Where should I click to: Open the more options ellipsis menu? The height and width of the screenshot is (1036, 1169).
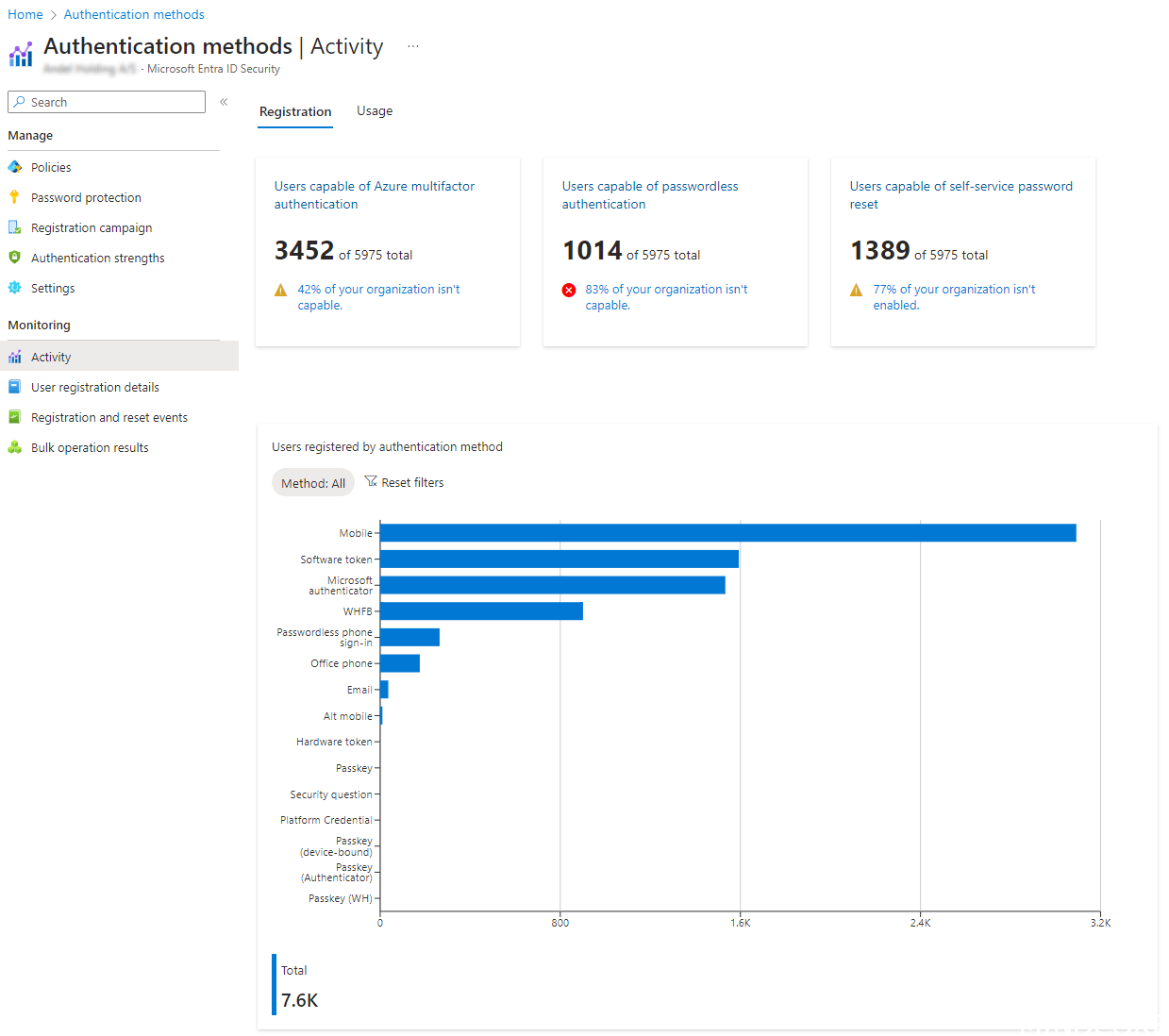(x=413, y=46)
